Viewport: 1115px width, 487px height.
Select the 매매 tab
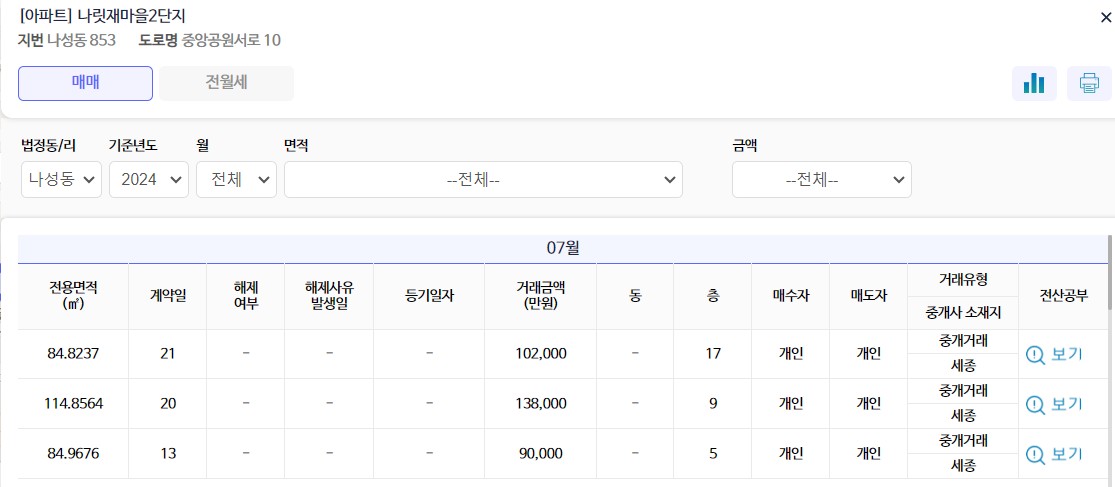[85, 83]
